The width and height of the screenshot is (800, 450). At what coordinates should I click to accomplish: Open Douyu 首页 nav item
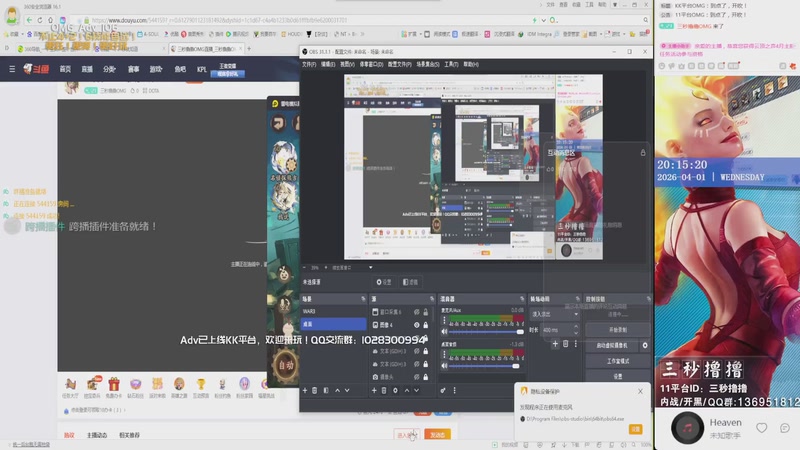tap(65, 69)
